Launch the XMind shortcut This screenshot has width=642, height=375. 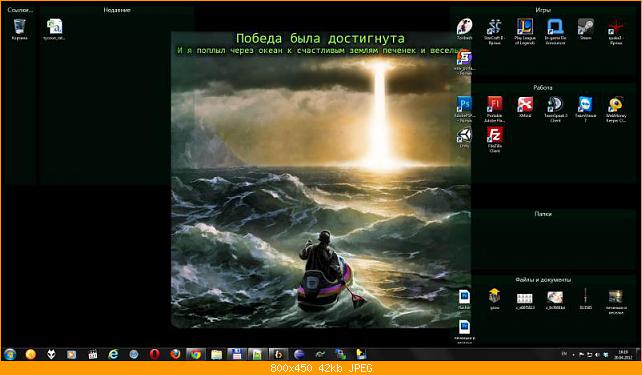point(524,107)
